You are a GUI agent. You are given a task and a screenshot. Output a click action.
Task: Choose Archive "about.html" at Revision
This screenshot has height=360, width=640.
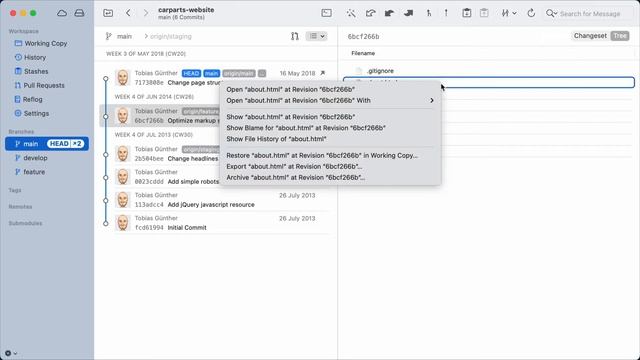330,178
